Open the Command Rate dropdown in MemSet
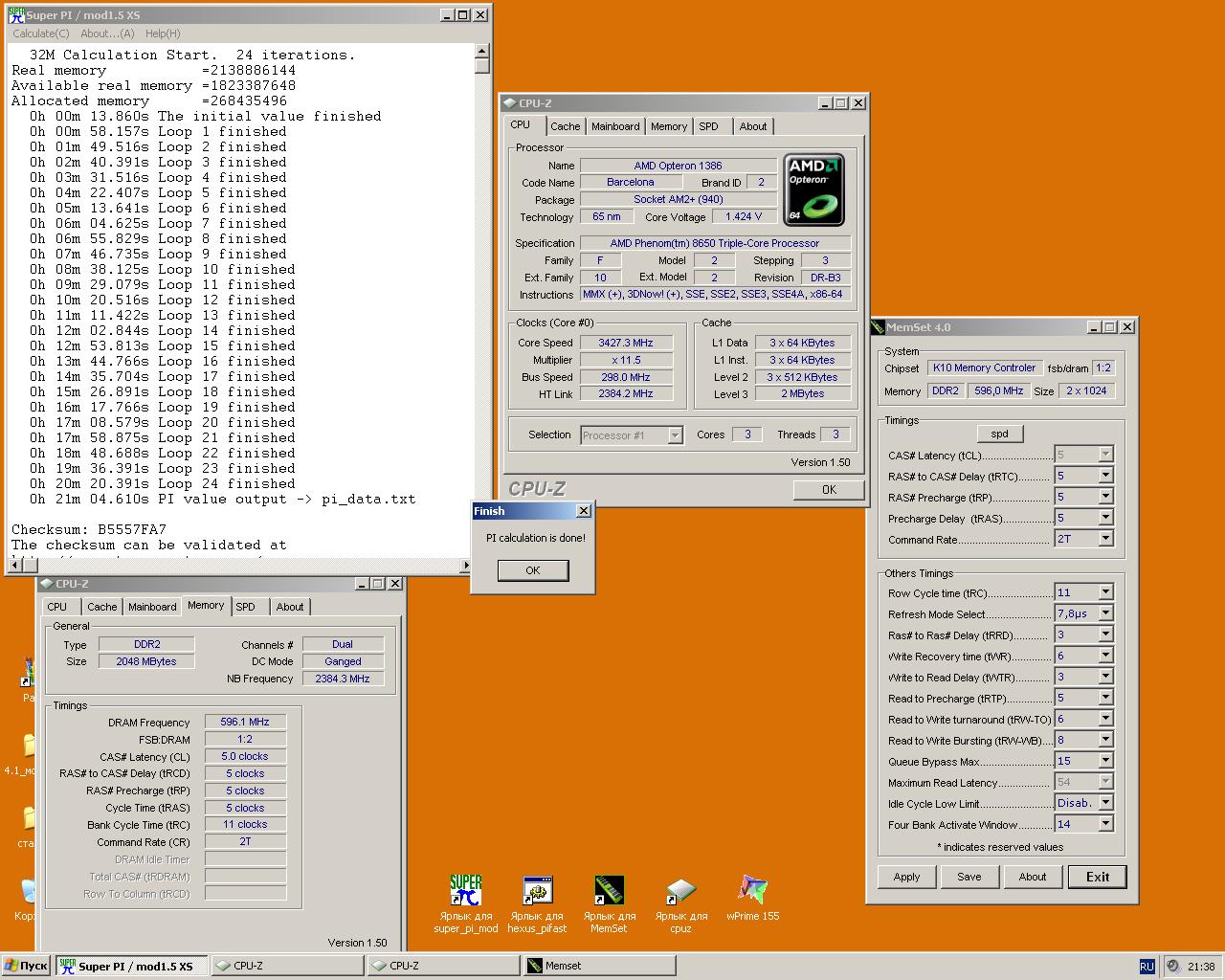Screen dimensions: 1225x980 pos(1105,539)
